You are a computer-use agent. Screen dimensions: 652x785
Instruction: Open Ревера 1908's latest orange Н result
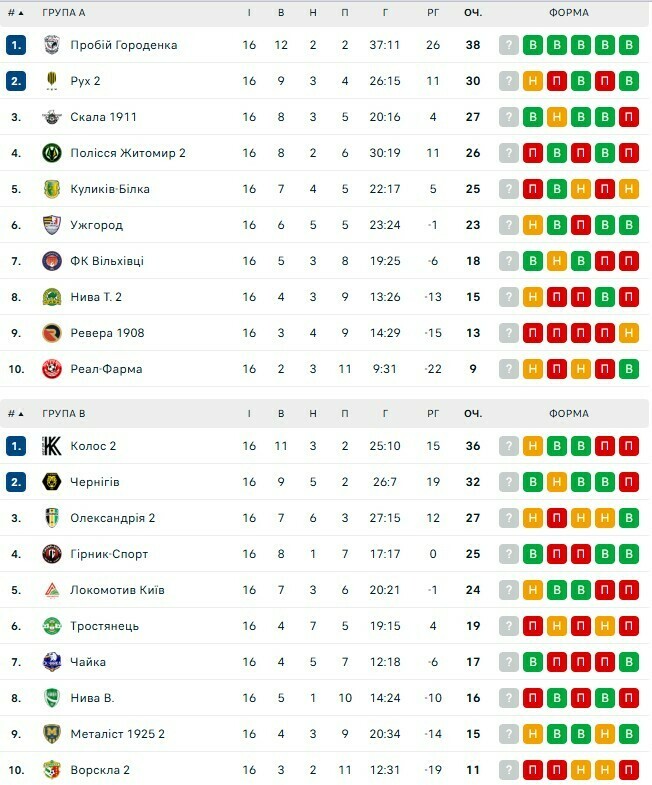coord(629,333)
